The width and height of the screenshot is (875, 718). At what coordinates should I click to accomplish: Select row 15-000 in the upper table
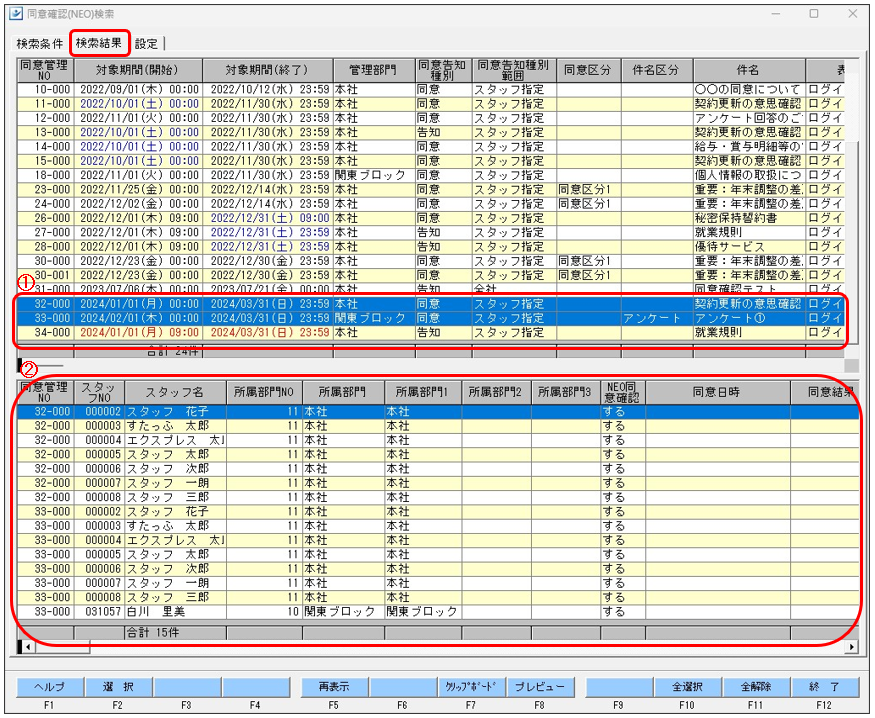[x=430, y=161]
